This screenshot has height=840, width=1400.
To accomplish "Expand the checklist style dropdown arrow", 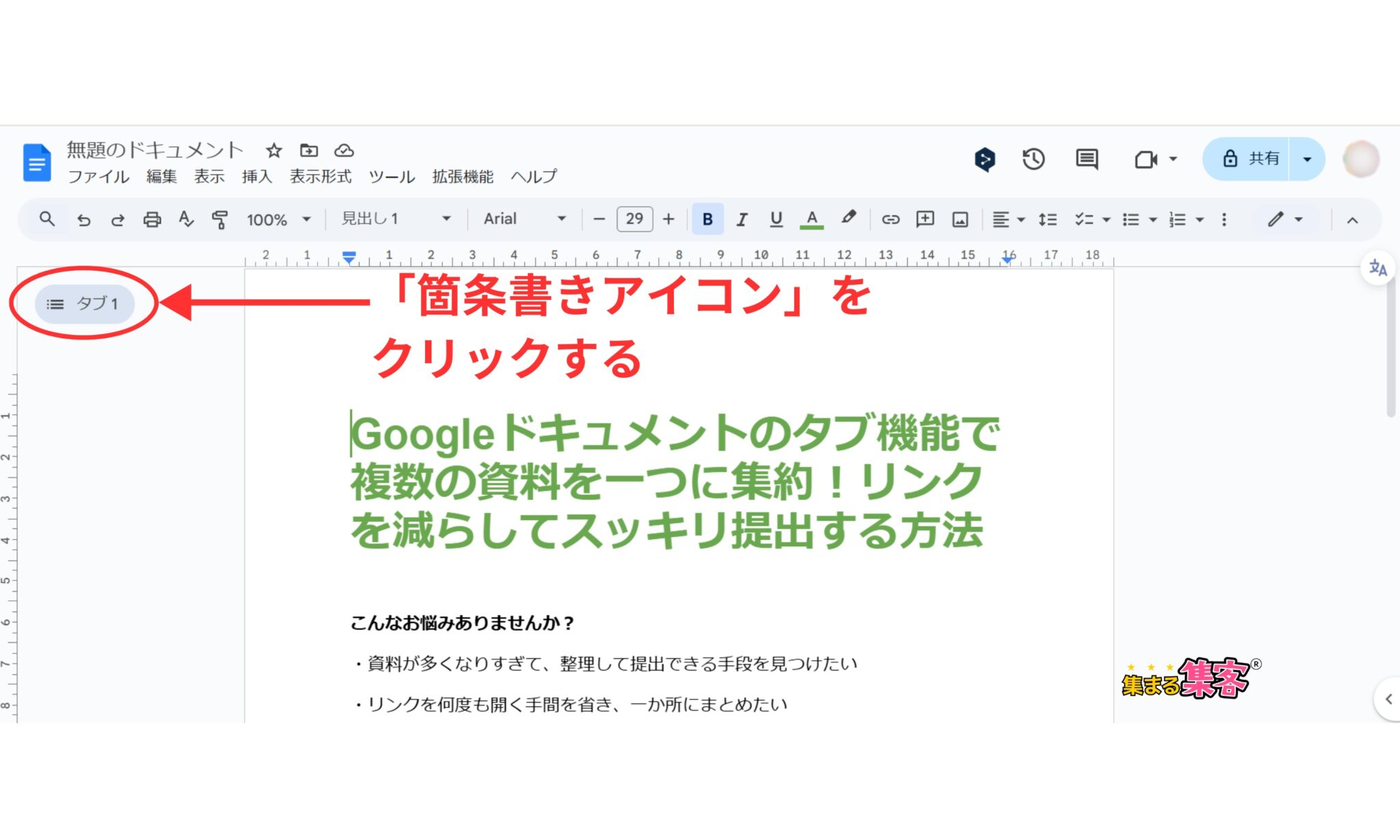I will [1106, 220].
